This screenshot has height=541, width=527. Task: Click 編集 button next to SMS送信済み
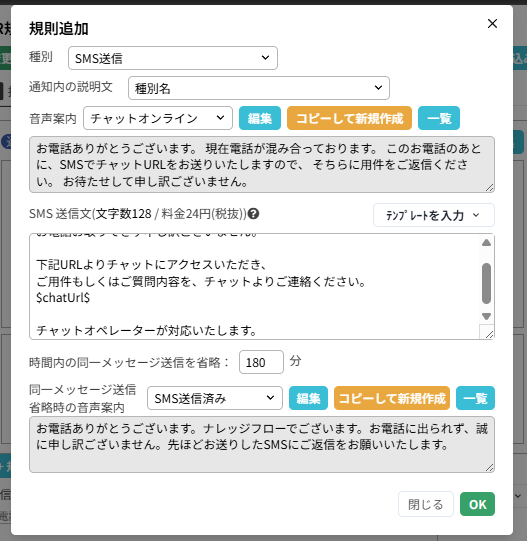pyautogui.click(x=308, y=398)
